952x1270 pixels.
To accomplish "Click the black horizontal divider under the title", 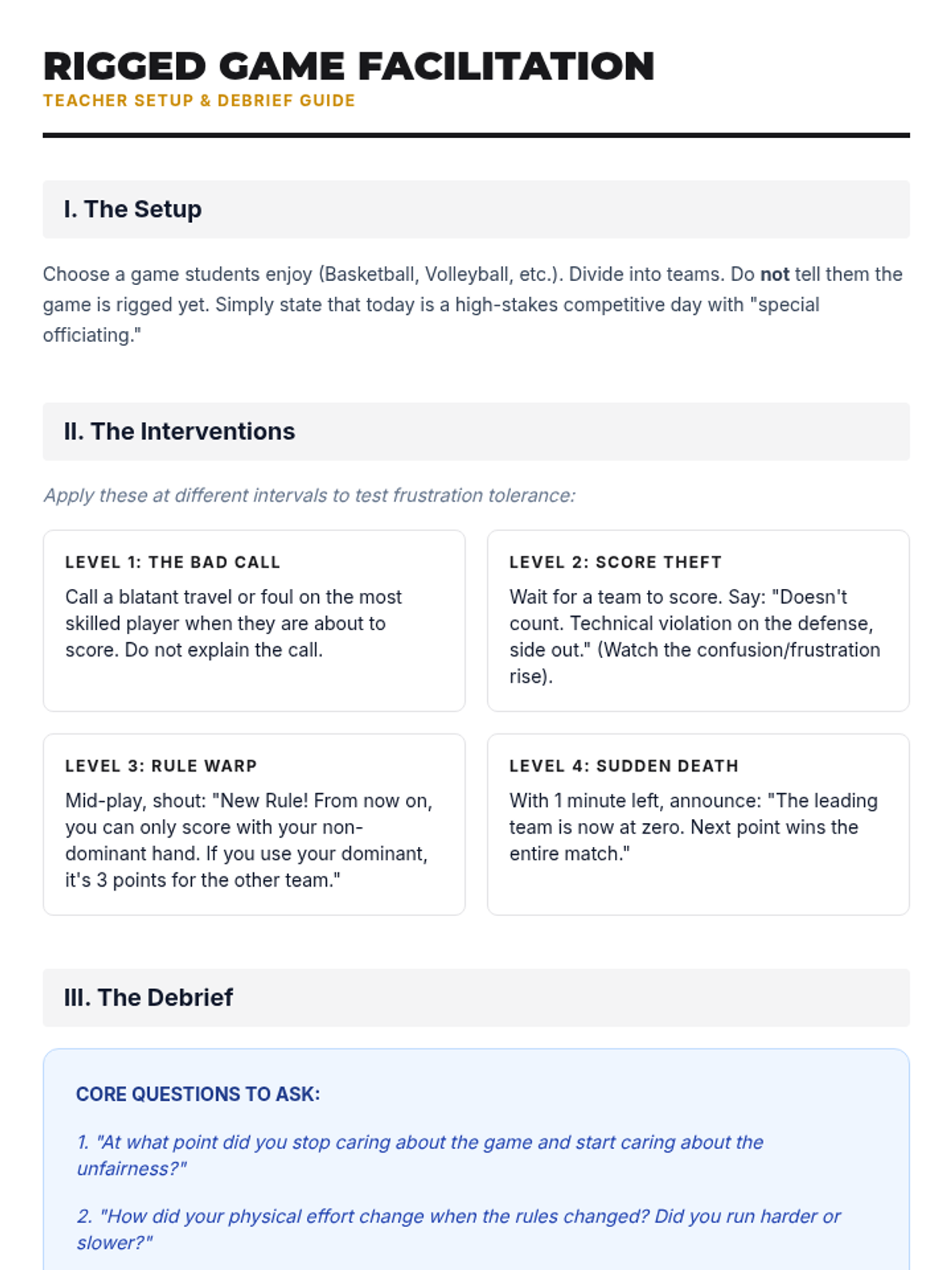I will (476, 136).
